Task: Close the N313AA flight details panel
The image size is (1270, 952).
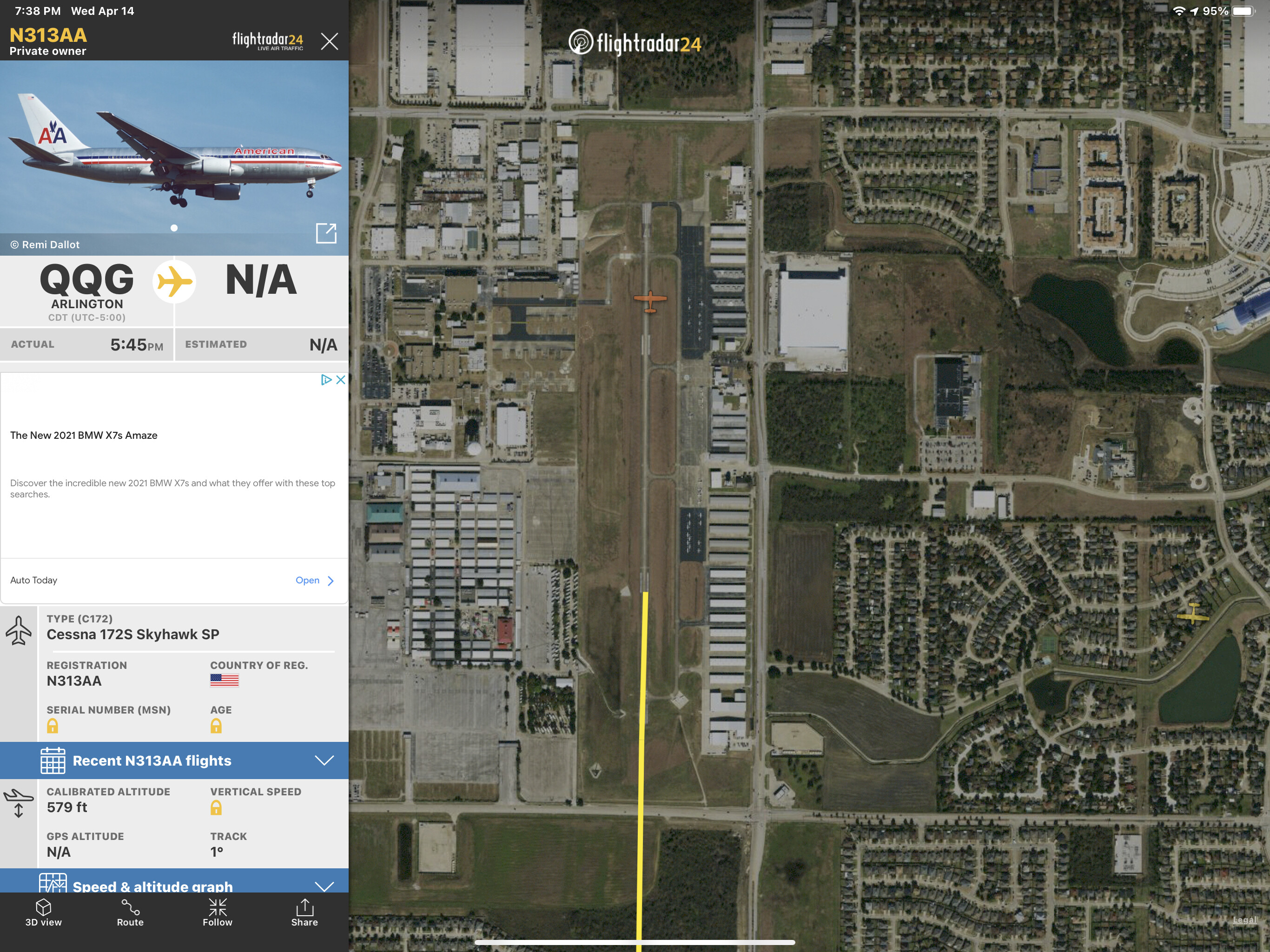Action: pyautogui.click(x=329, y=41)
